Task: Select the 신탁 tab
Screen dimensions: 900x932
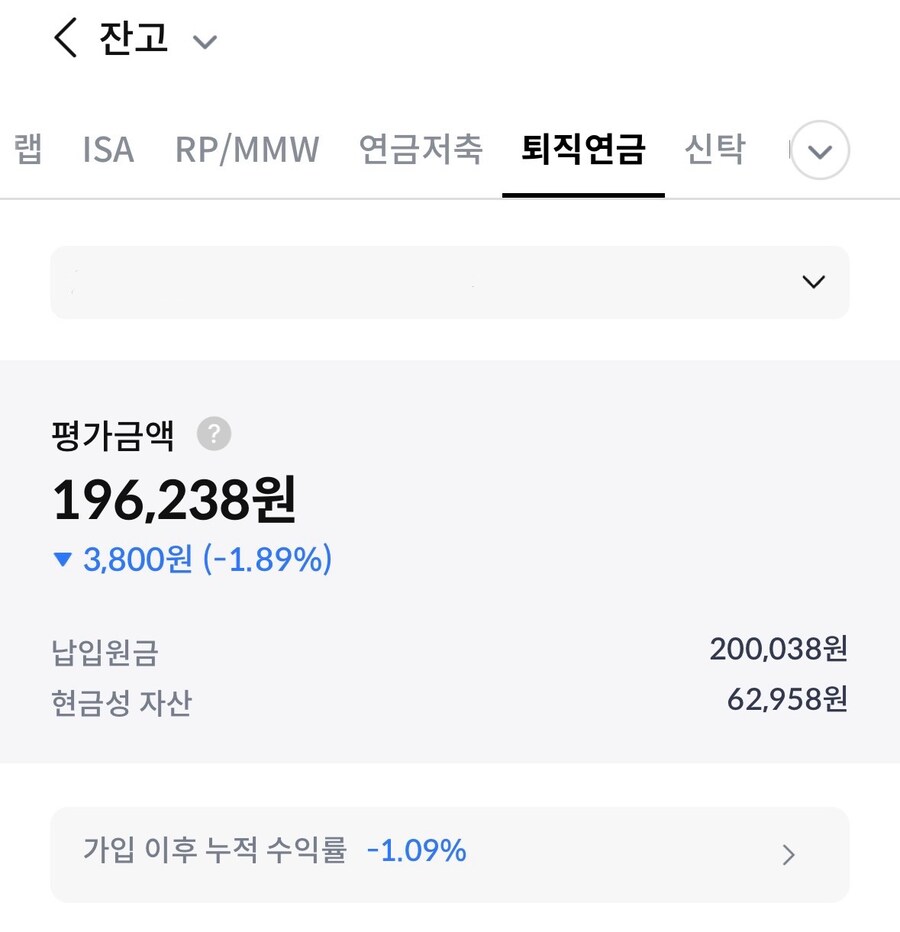Action: [716, 150]
